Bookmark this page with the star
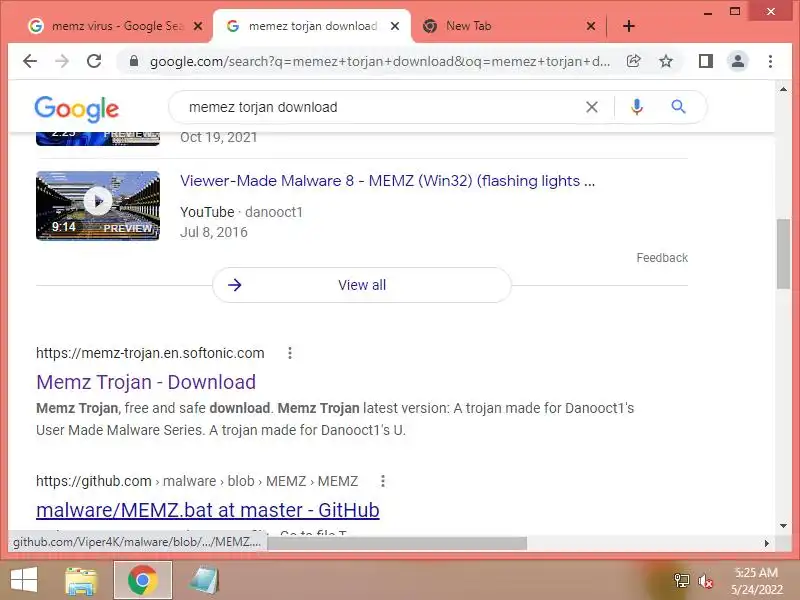 click(x=666, y=61)
